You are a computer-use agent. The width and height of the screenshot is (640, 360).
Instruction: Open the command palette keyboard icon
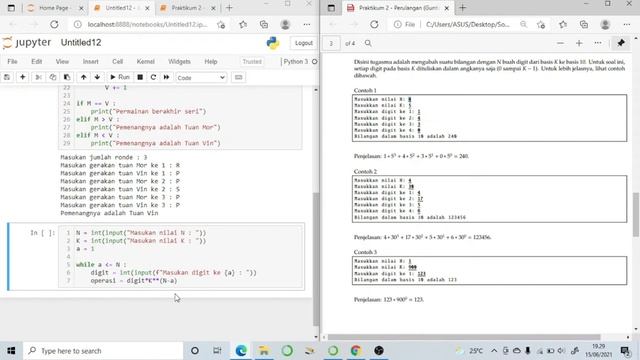point(239,77)
